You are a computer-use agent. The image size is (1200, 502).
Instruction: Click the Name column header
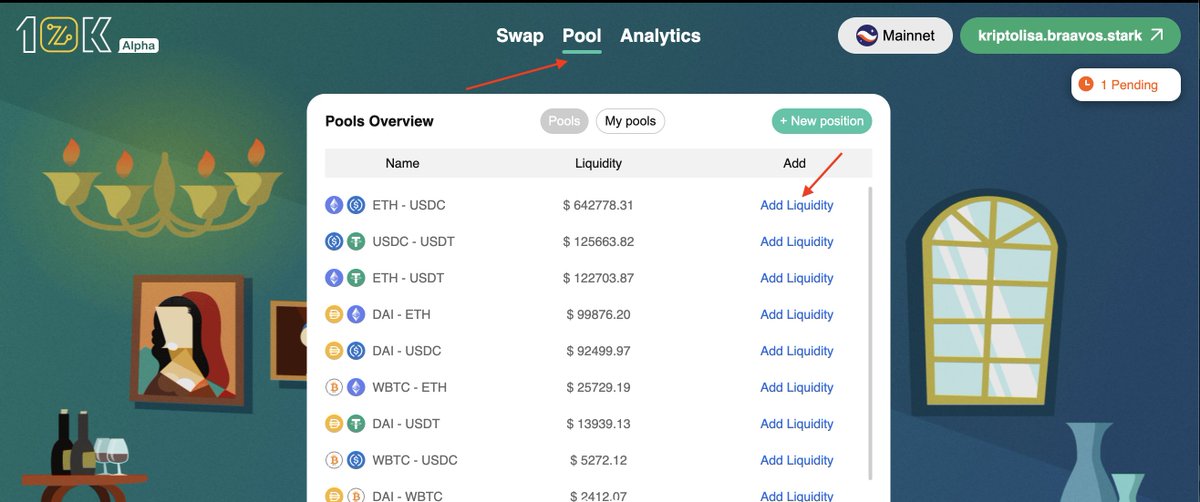pos(402,163)
